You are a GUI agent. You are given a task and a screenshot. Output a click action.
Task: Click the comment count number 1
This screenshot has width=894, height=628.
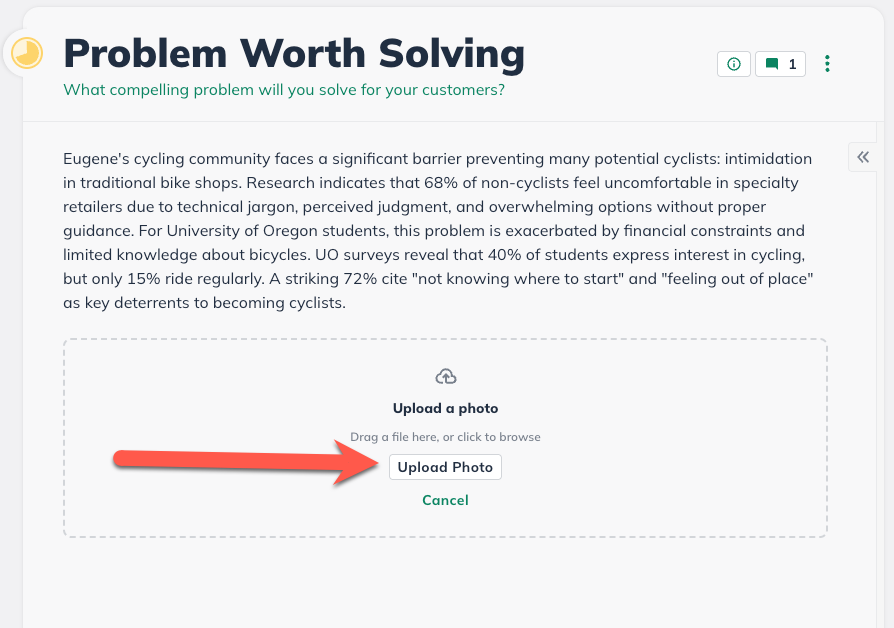792,64
